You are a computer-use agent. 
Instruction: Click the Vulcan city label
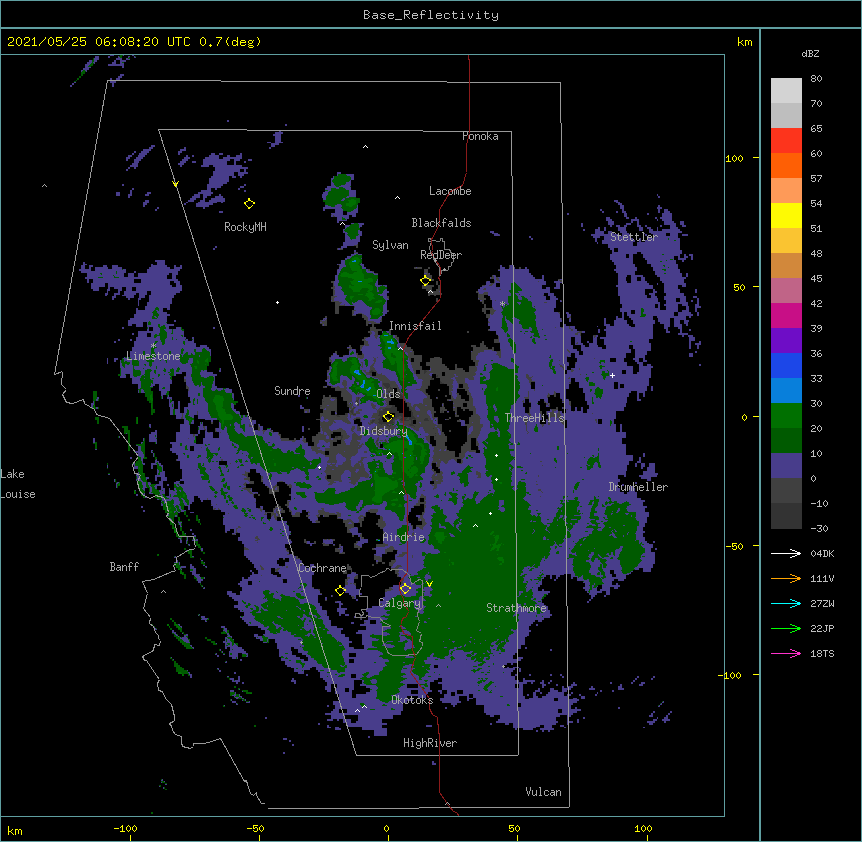click(x=543, y=792)
